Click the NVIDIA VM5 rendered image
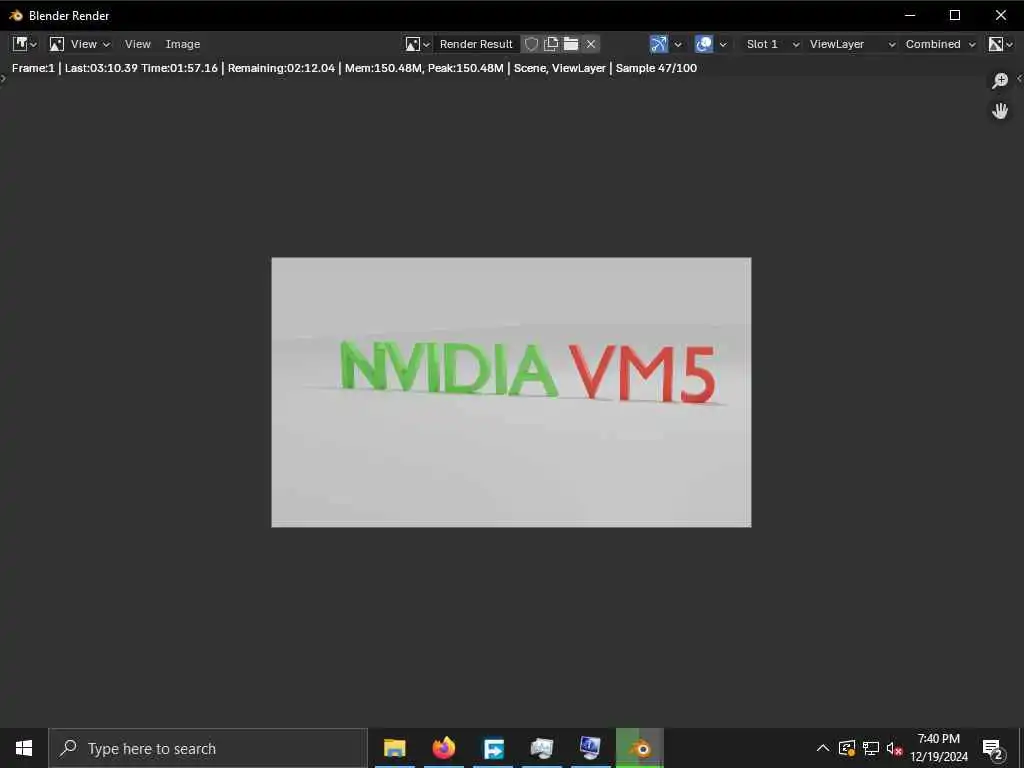1024x768 pixels. (511, 392)
